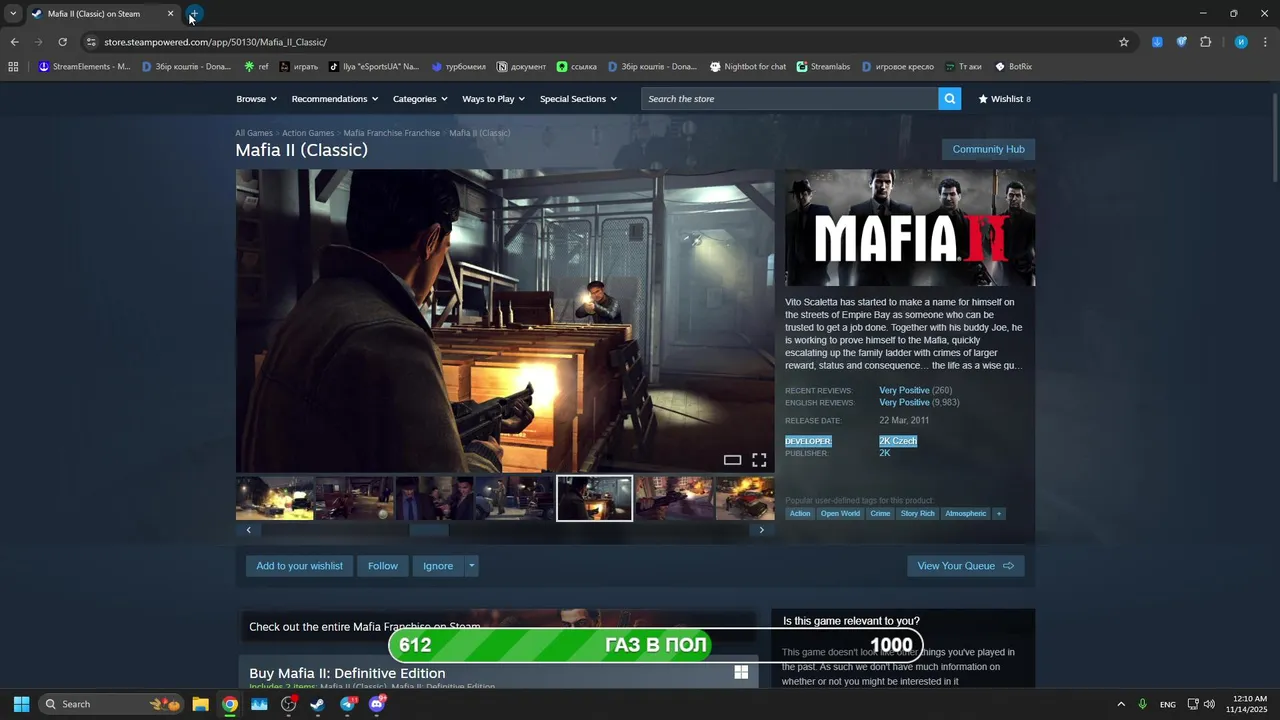The height and width of the screenshot is (720, 1280).
Task: Expand the Ways to Play menu
Action: tap(493, 99)
